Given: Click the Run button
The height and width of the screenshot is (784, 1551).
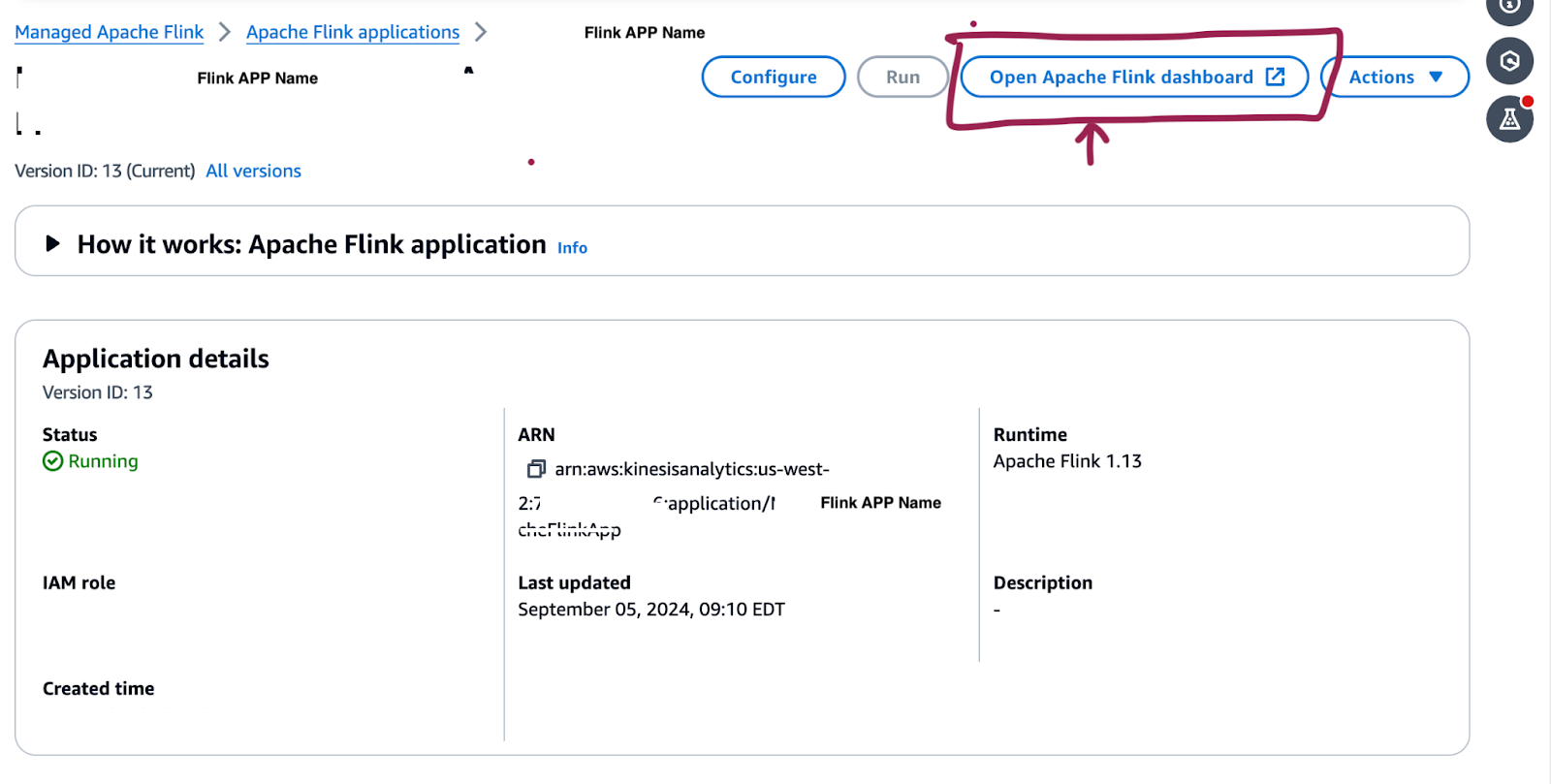Looking at the screenshot, I should click(902, 77).
